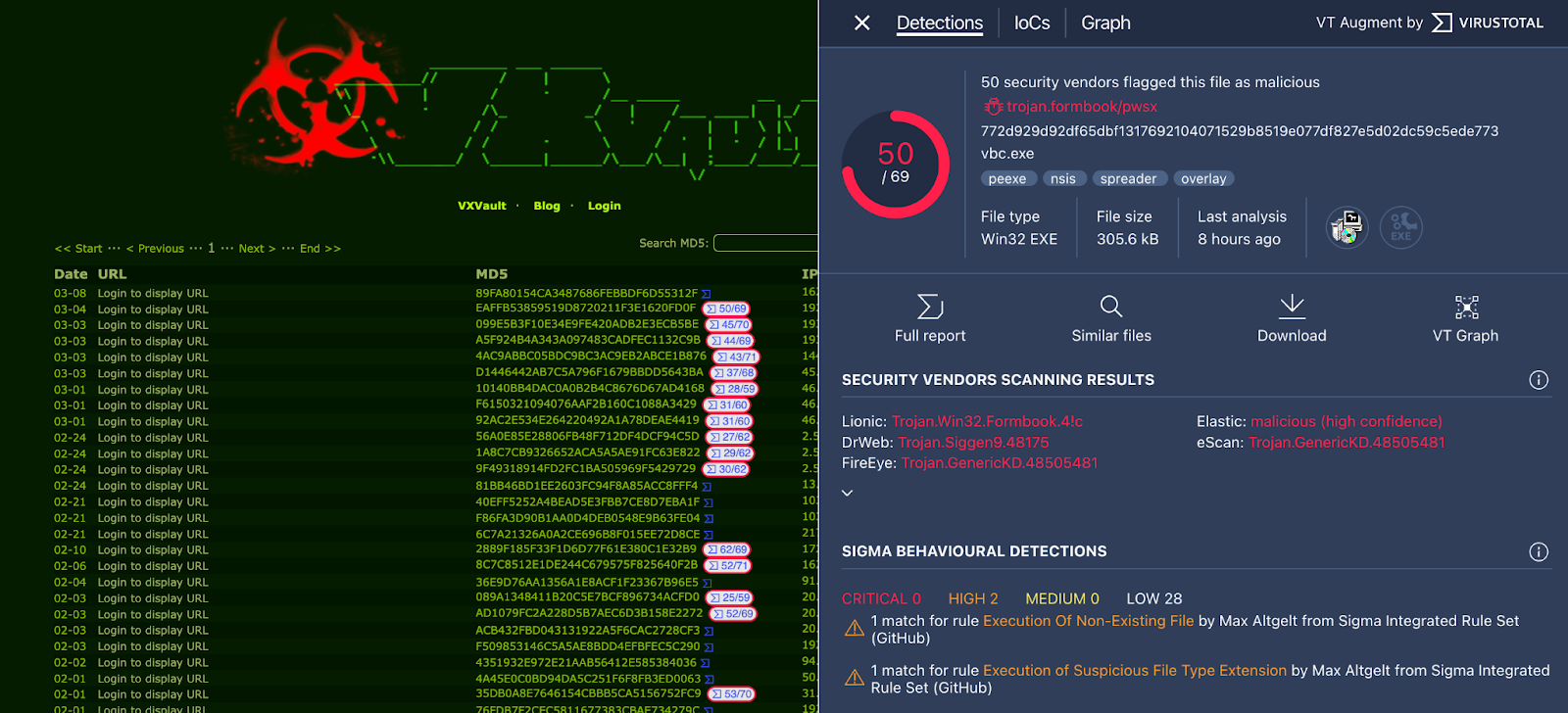
Task: Click the Windows installer file icon beside Last analysis
Action: 1347,227
